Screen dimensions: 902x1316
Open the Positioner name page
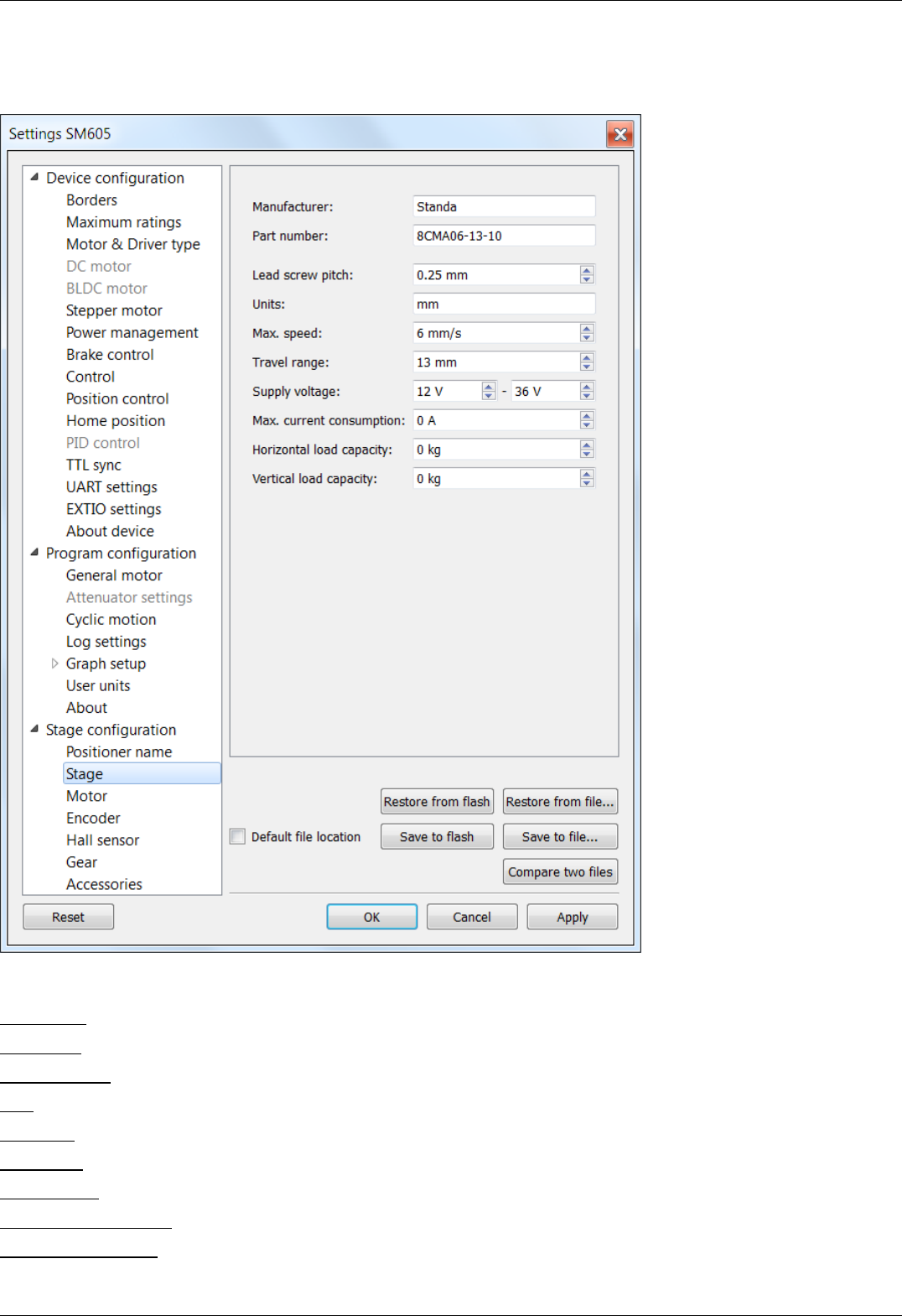point(119,752)
